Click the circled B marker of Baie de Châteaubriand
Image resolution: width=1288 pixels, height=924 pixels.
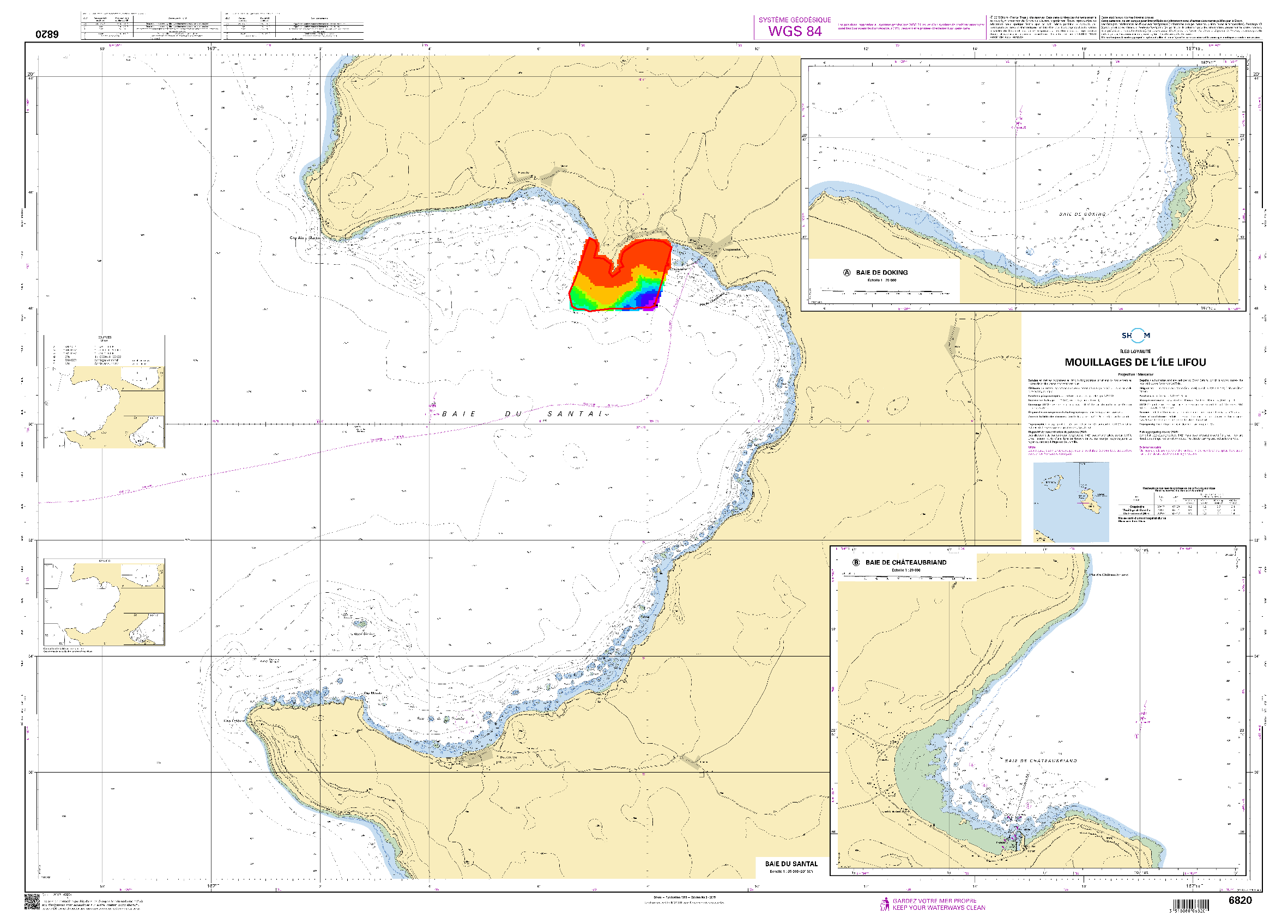856,562
